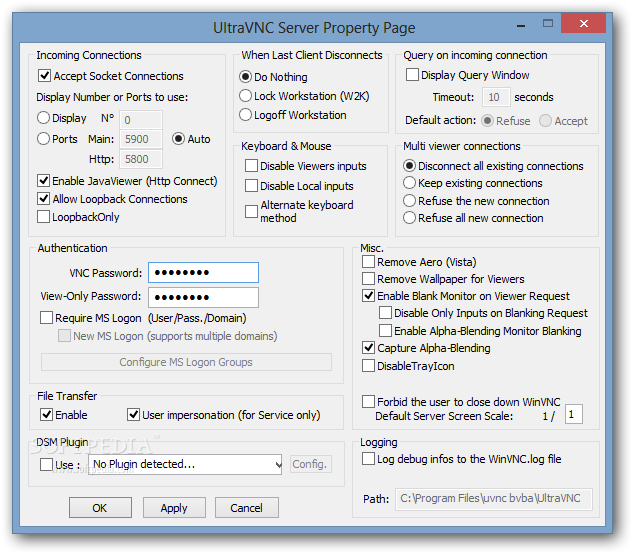The width and height of the screenshot is (633, 554).
Task: Select Accept as default action
Action: pos(545,121)
